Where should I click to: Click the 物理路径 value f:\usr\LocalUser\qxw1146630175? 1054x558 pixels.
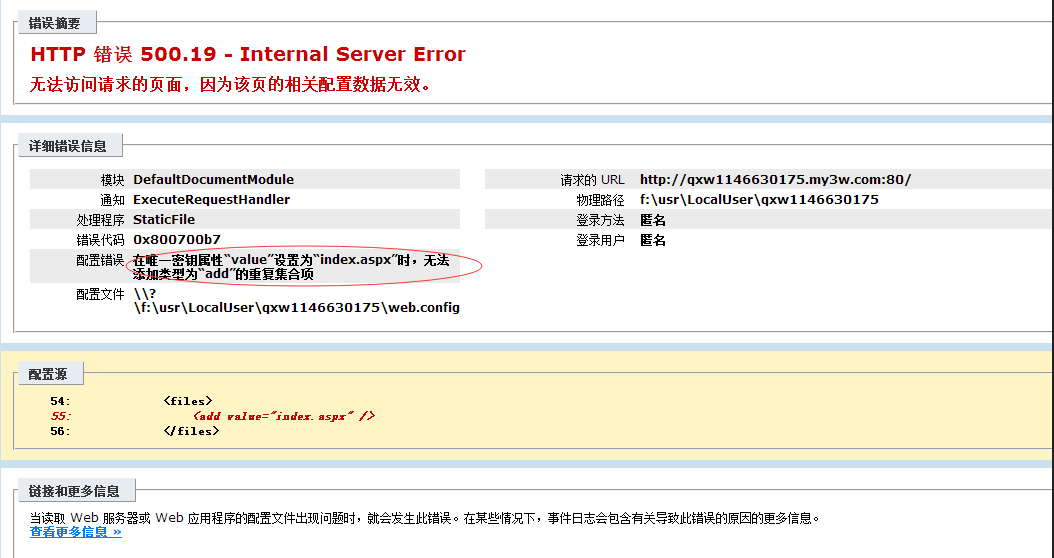point(759,200)
